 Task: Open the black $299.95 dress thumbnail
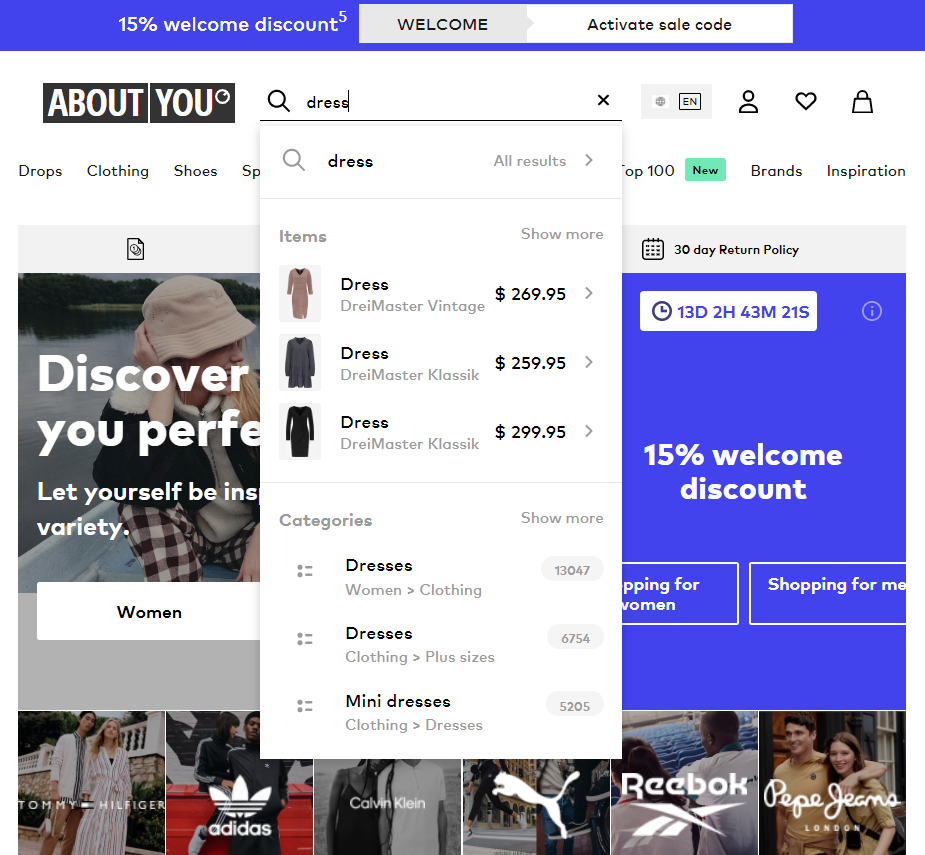click(300, 431)
